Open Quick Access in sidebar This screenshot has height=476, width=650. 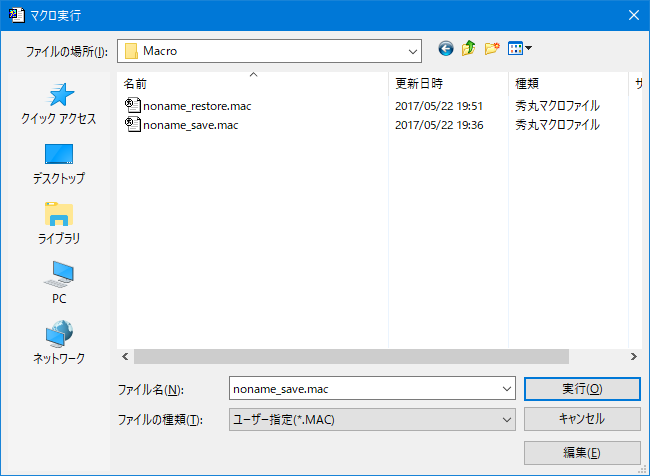tap(59, 104)
